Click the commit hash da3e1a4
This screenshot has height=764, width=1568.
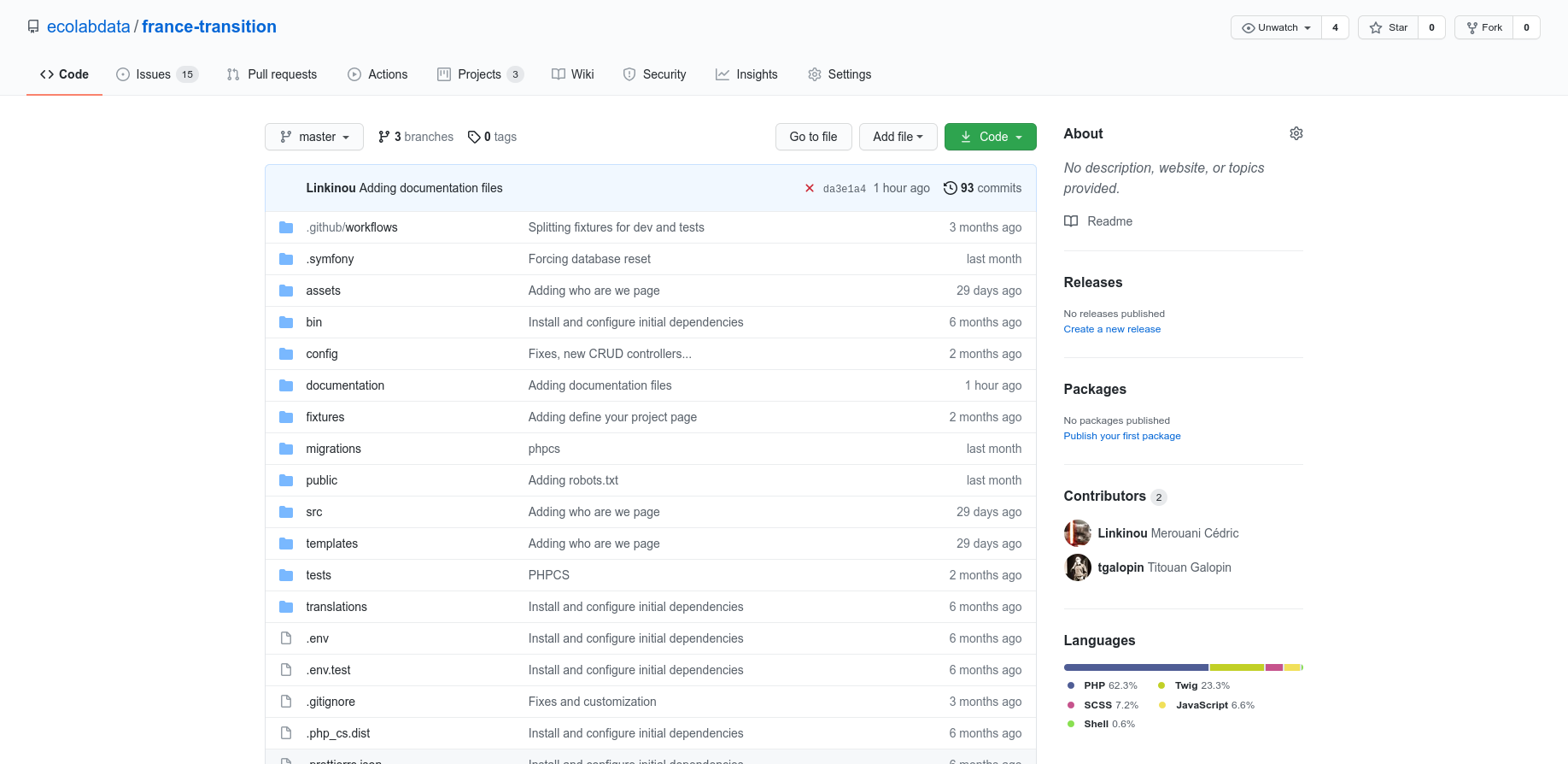click(x=845, y=189)
